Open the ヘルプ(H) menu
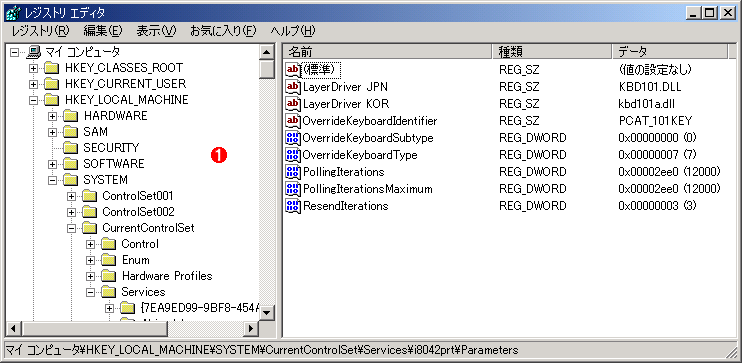742x363 pixels. point(292,31)
